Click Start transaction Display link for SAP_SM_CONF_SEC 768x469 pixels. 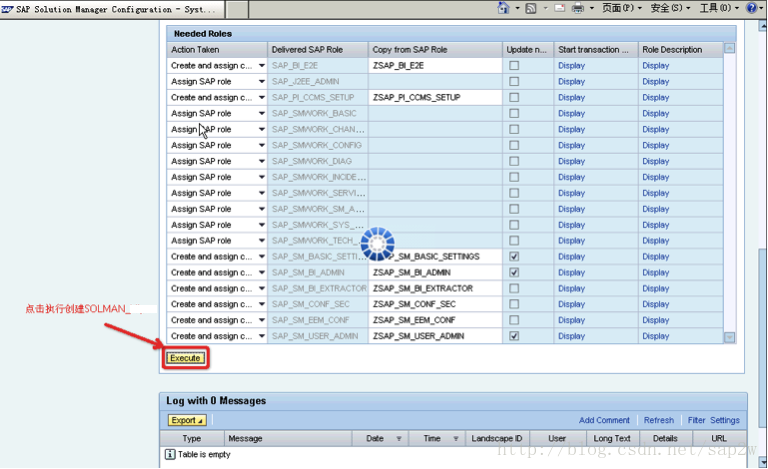pyautogui.click(x=571, y=304)
